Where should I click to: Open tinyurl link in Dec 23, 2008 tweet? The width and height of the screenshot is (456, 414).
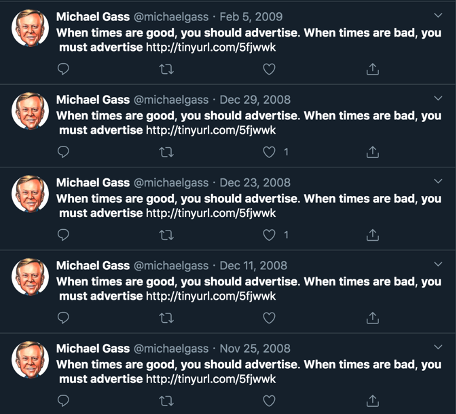point(211,213)
